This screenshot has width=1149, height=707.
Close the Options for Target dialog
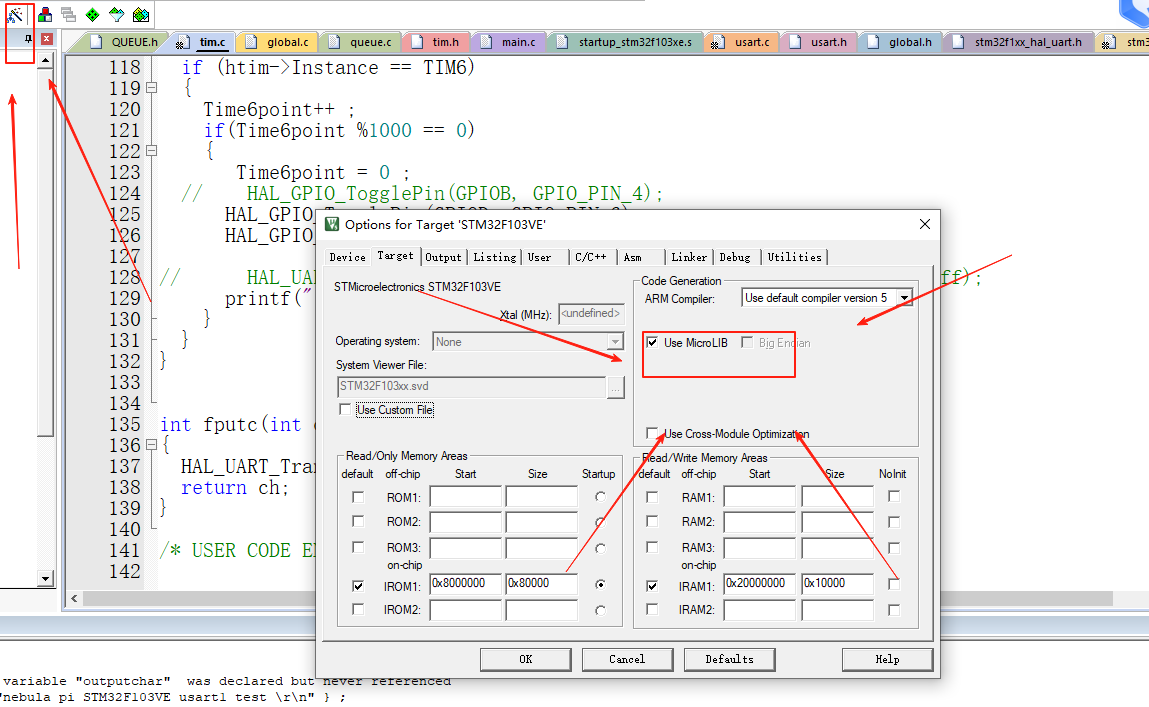[x=925, y=224]
